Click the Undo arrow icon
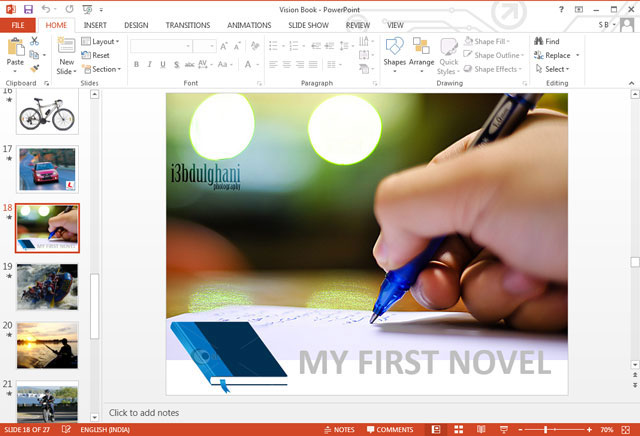640x436 pixels. tap(46, 9)
